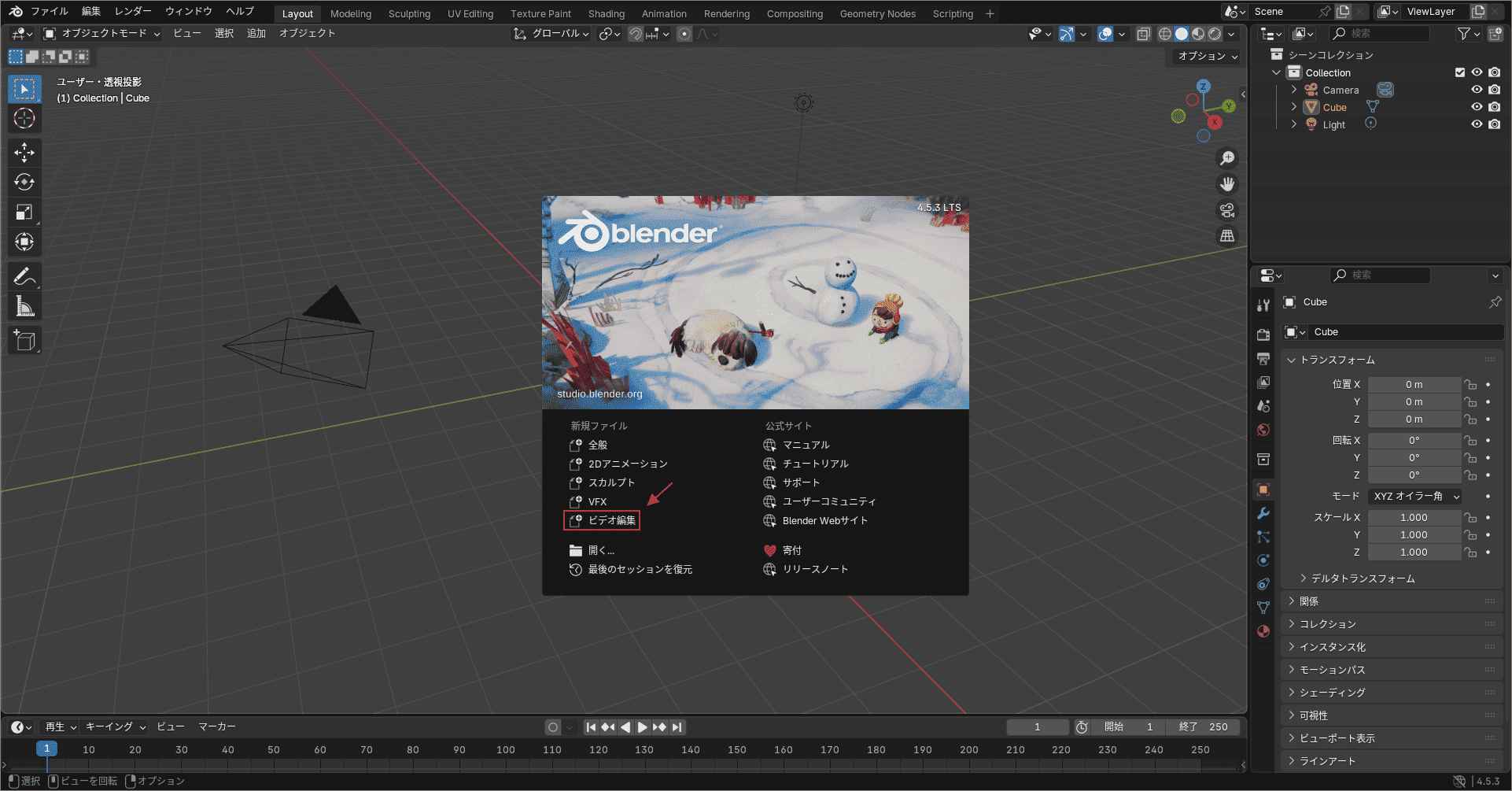Viewport: 1512px width, 791px height.
Task: Open the オブジェクトモード mode dropdown
Action: (x=102, y=34)
